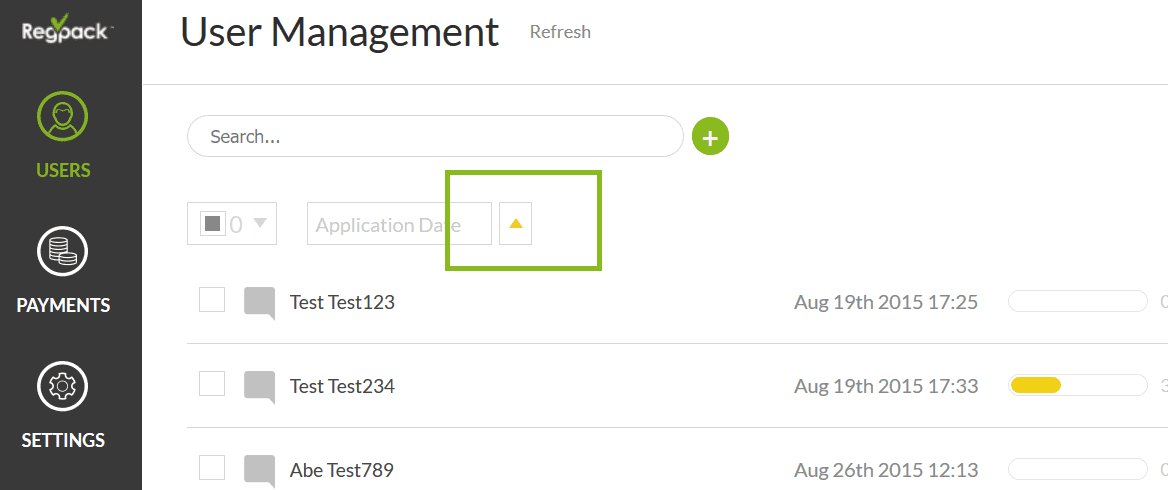Click into the Search field
This screenshot has width=1168, height=490.
click(x=435, y=137)
